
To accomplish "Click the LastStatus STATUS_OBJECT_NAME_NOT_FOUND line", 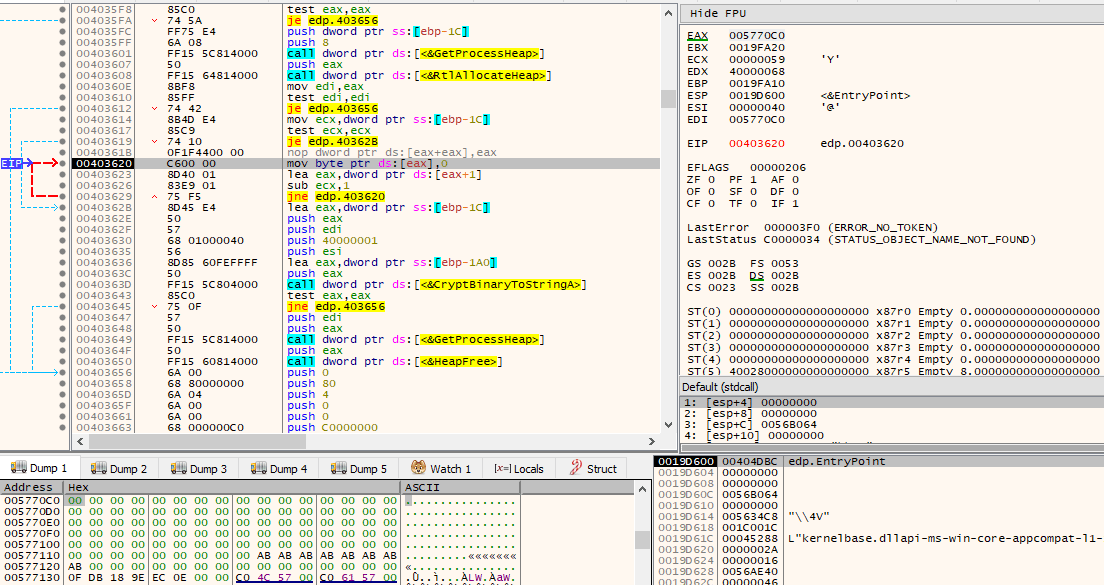I will [x=862, y=239].
